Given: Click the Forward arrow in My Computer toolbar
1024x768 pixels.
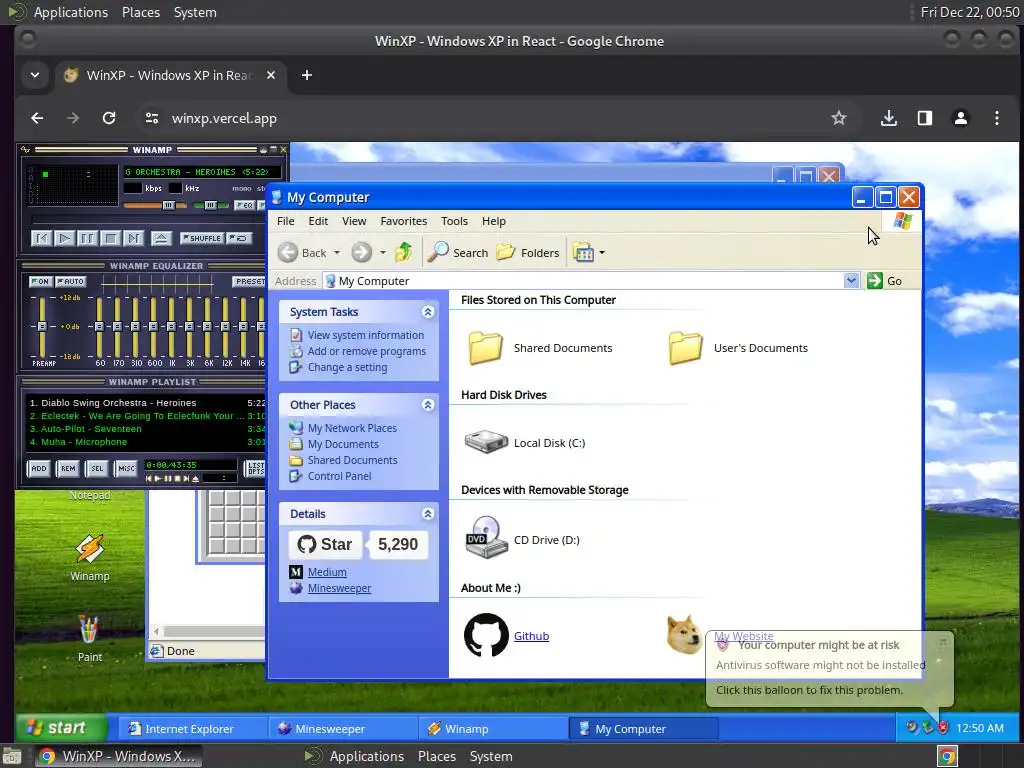Looking at the screenshot, I should click(361, 252).
